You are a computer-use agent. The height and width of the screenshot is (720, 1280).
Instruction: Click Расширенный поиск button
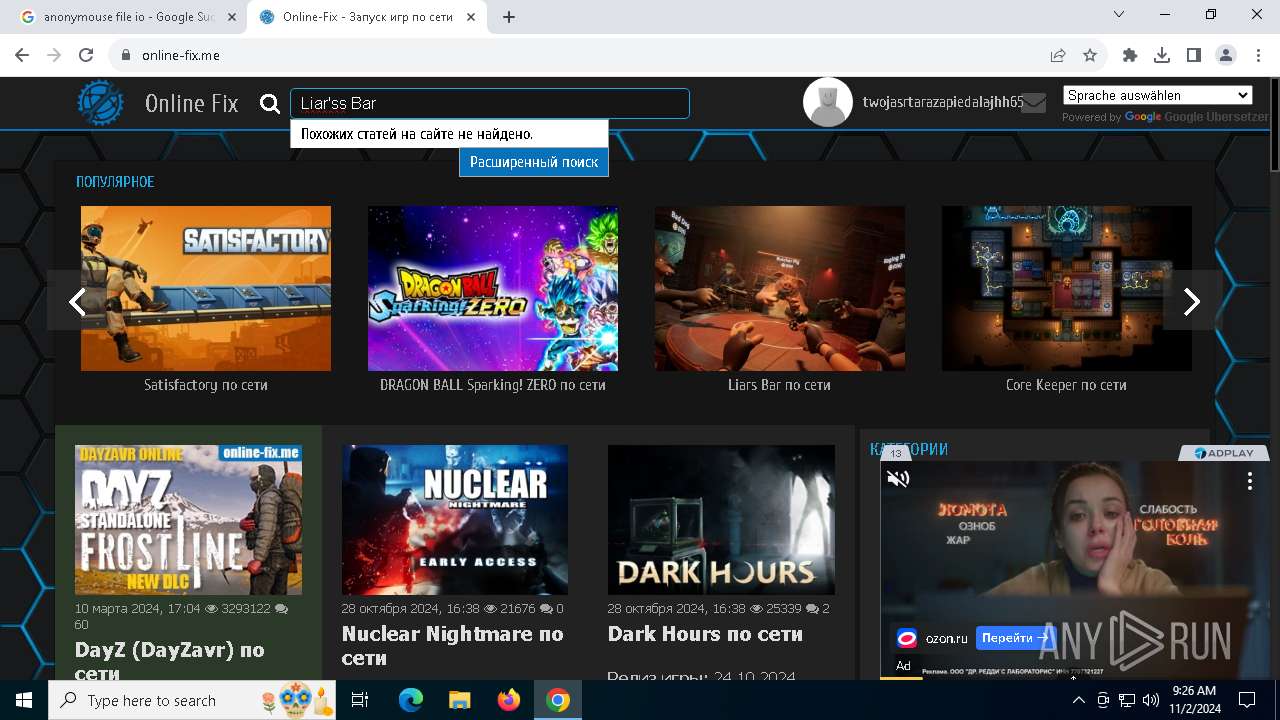pyautogui.click(x=534, y=162)
